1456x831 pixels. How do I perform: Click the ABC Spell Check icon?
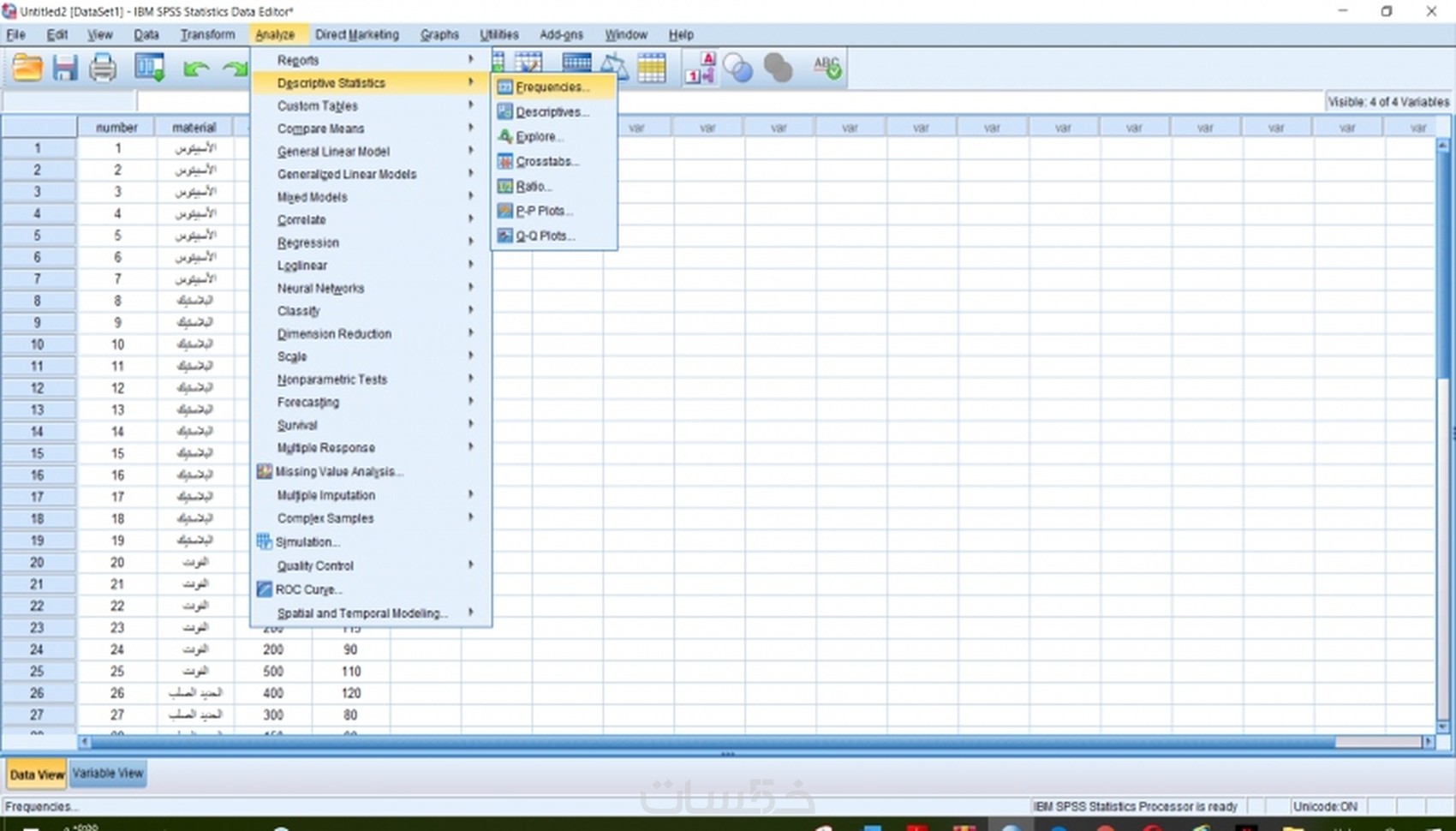827,68
